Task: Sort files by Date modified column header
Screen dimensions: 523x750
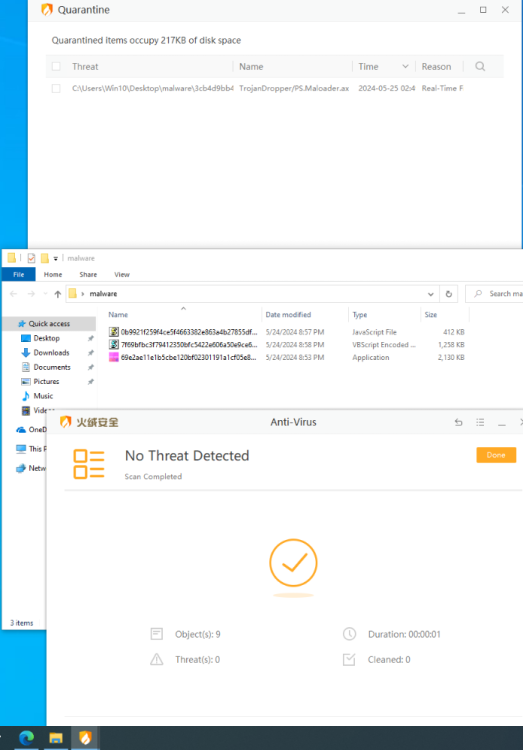Action: (289, 315)
